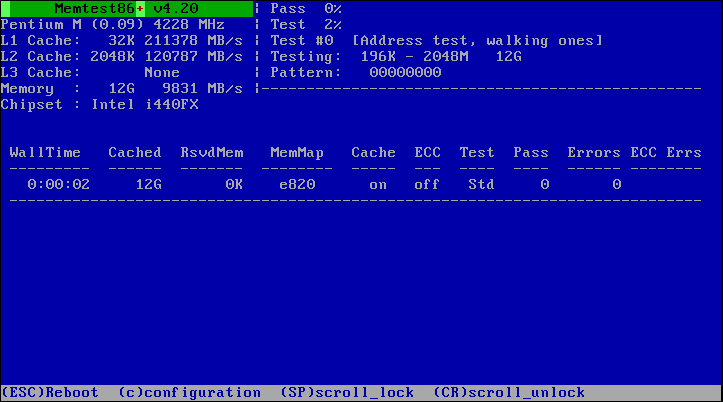Image resolution: width=723 pixels, height=402 pixels.
Task: Select the RsvdMem value '0K'
Action: pos(234,184)
